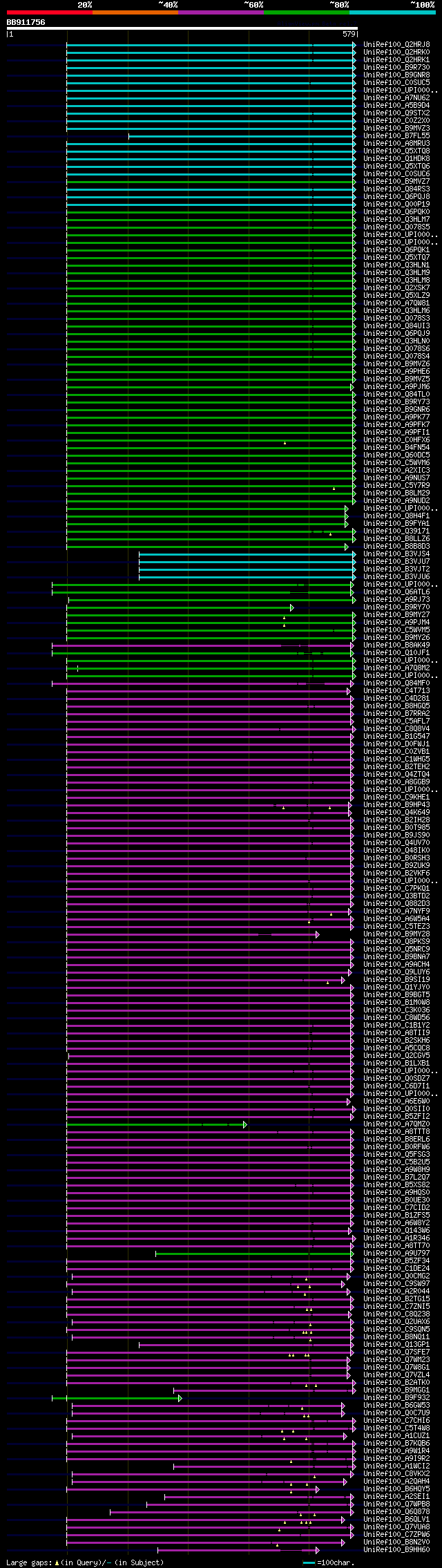Select the UniRef100_Q39171 label
The height and width of the screenshot is (1568, 442).
pos(396,531)
